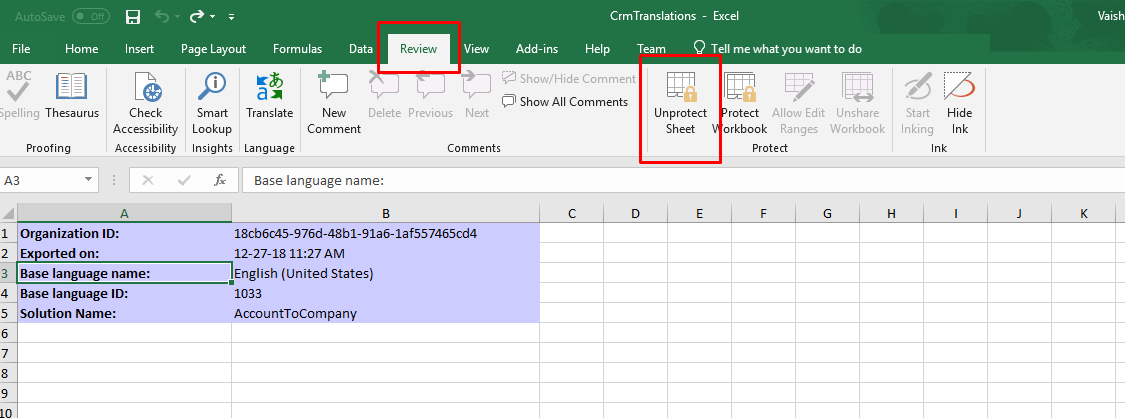The image size is (1125, 418).
Task: Select column C header
Action: 571,213
